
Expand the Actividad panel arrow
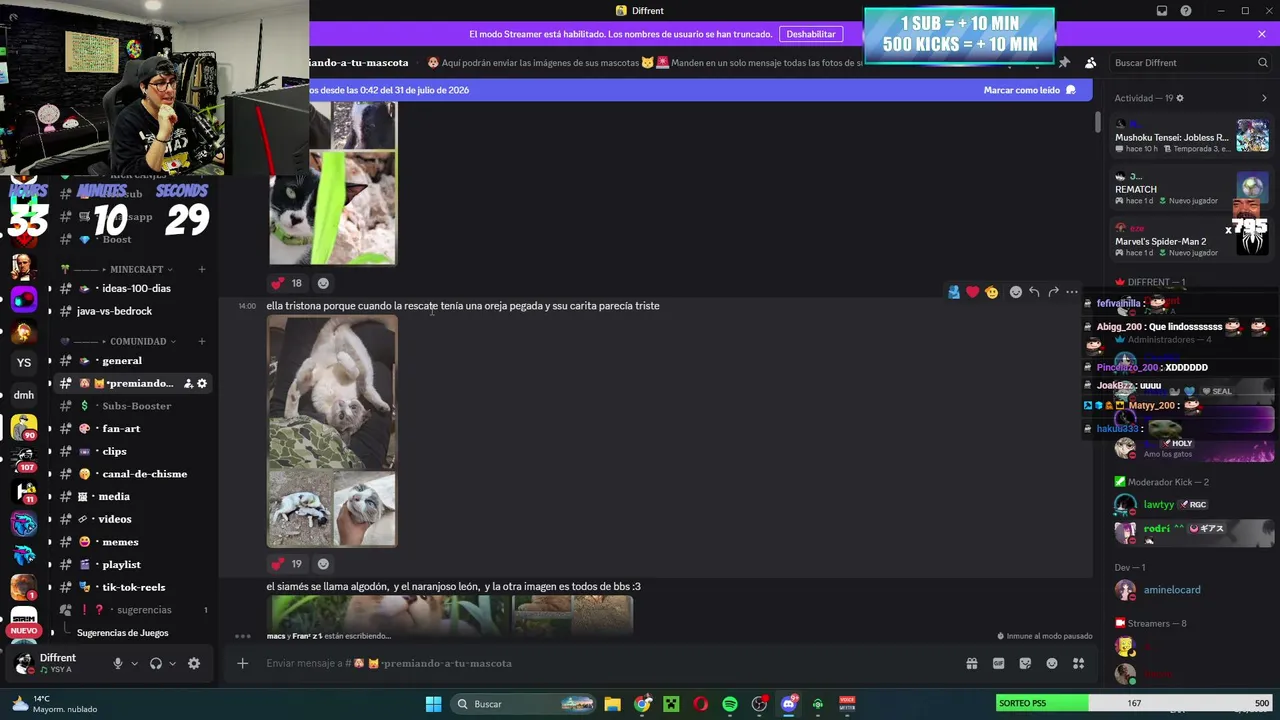coord(1264,98)
